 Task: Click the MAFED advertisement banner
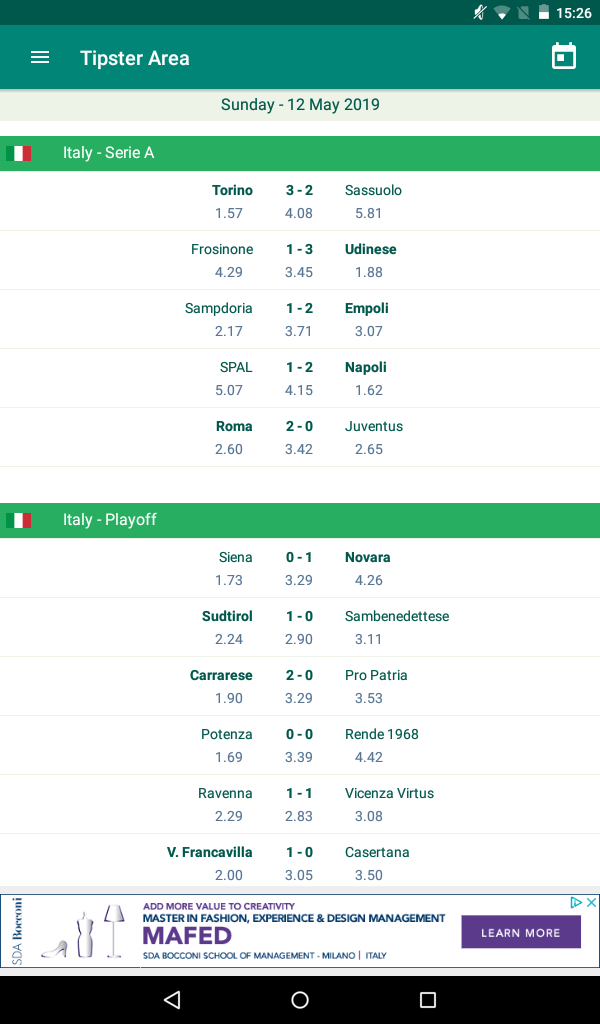[300, 931]
